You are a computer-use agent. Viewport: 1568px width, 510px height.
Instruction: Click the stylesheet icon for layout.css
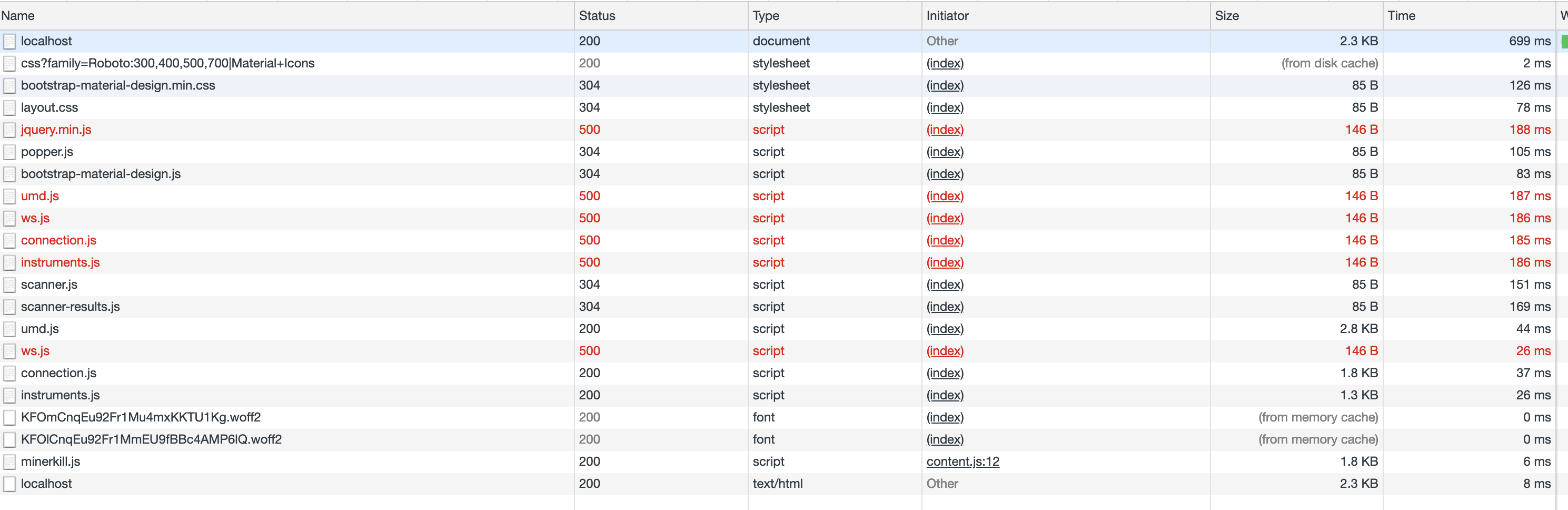pos(9,107)
